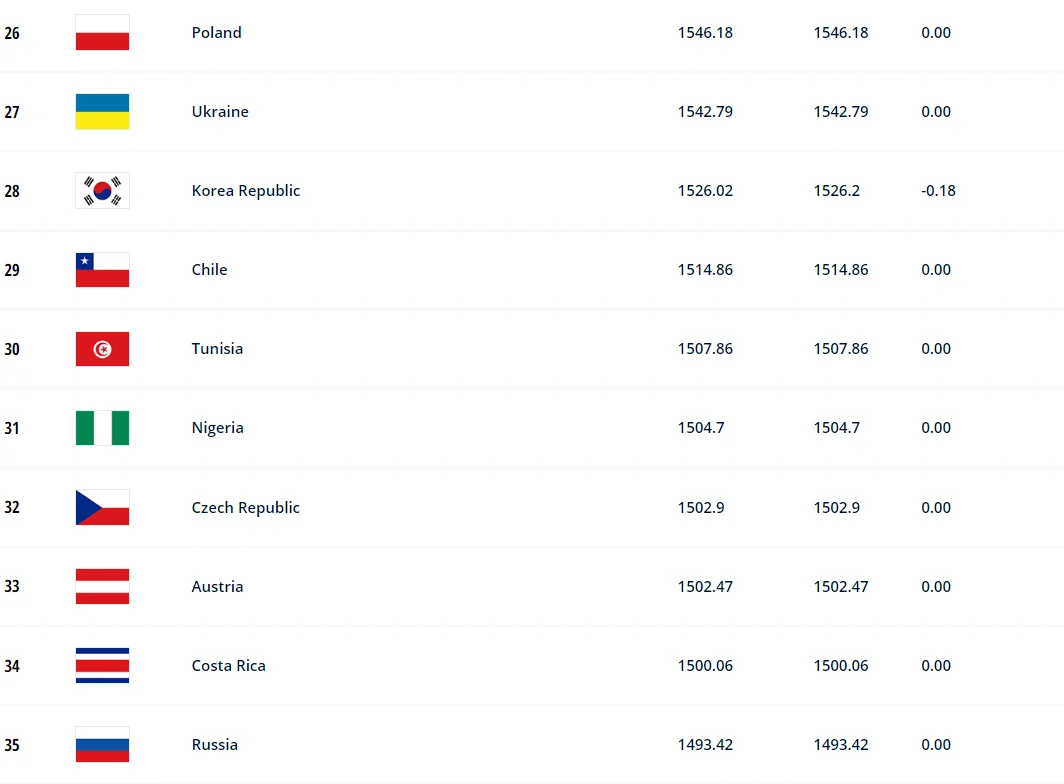Screen dimensions: 1064x784
Task: Click the Ukraine flag icon
Action: 102,112
